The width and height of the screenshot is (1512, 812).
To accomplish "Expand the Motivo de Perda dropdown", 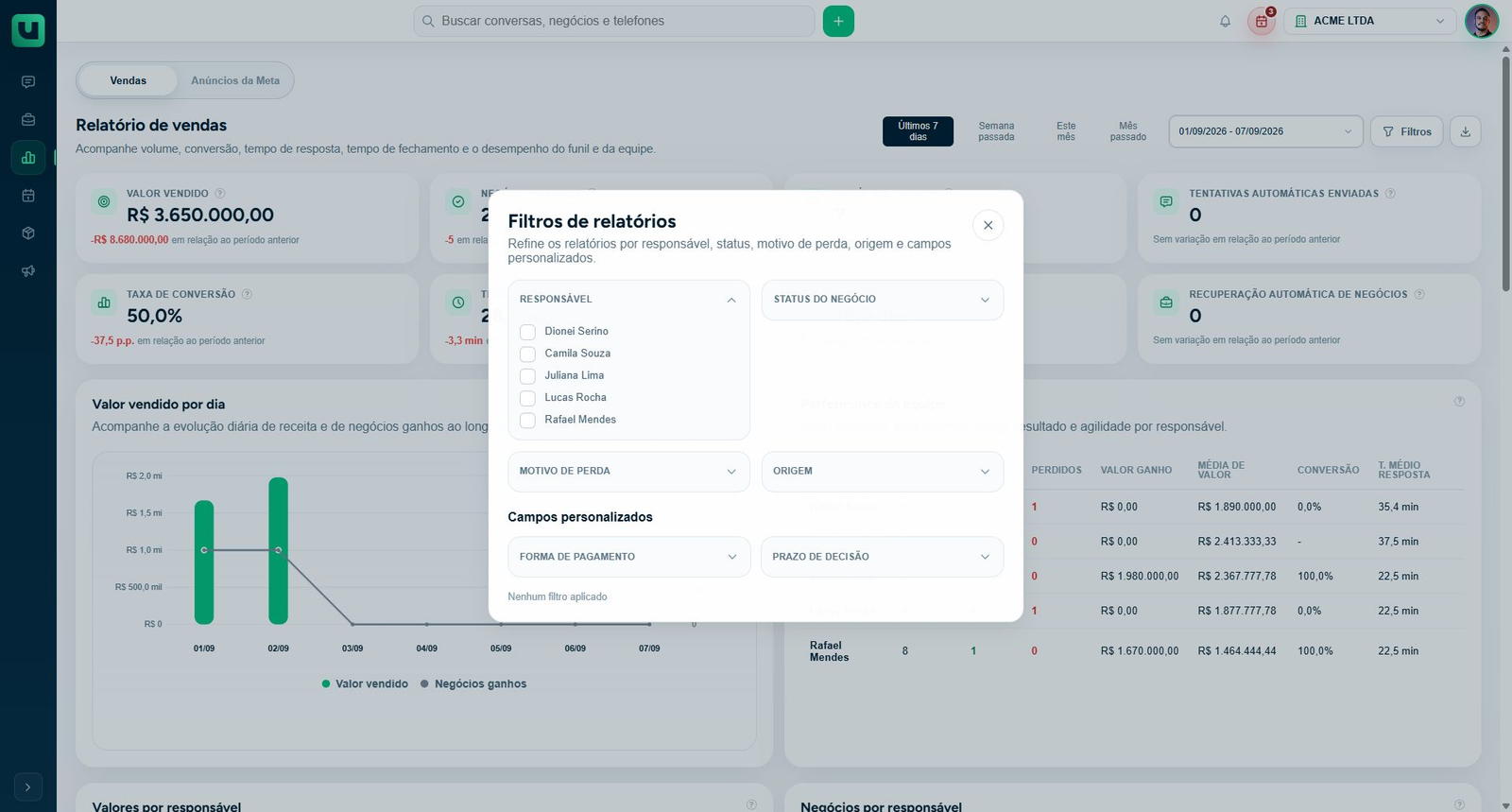I will pyautogui.click(x=628, y=472).
